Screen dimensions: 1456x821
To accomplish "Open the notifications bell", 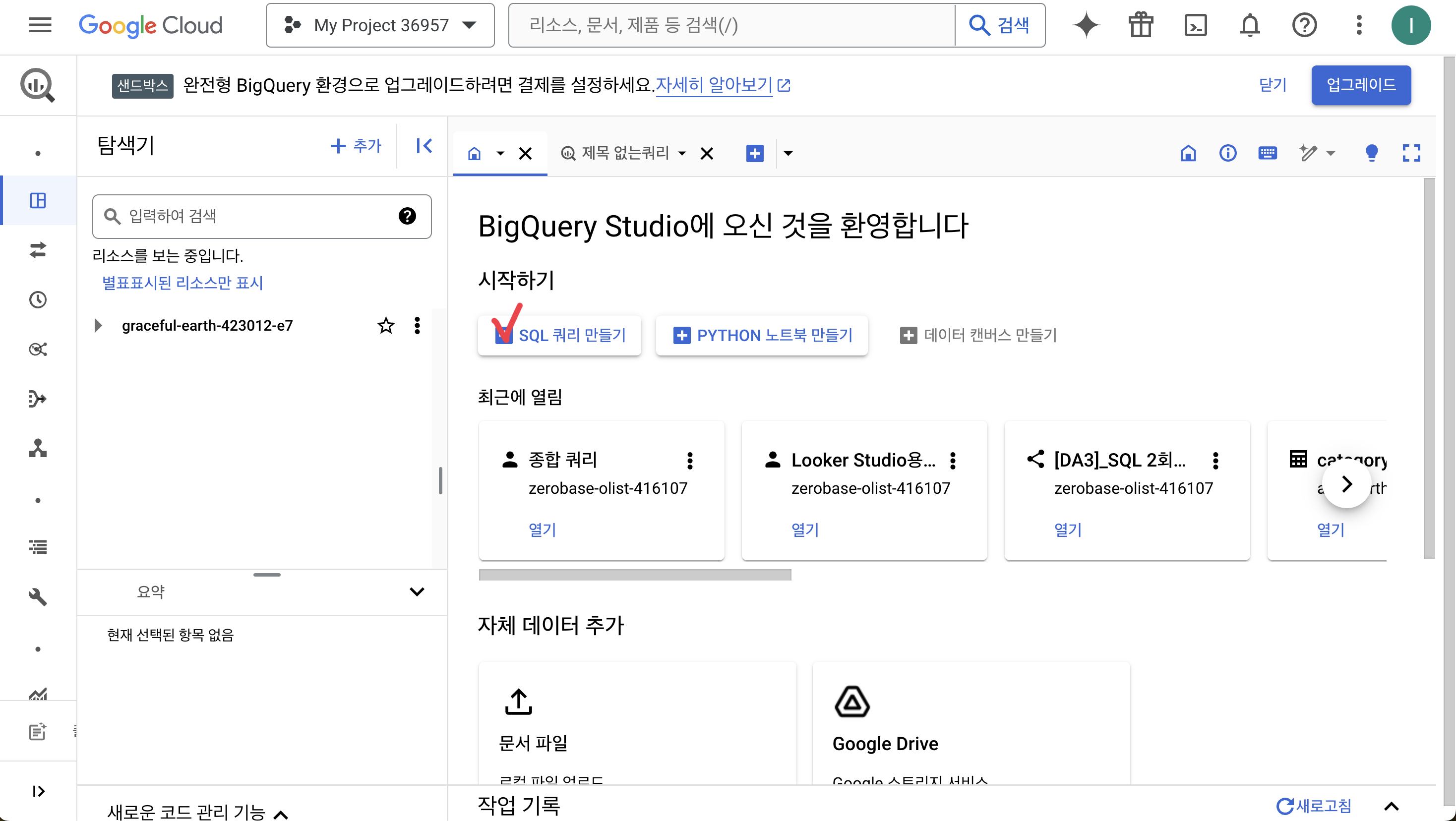I will [x=1250, y=25].
